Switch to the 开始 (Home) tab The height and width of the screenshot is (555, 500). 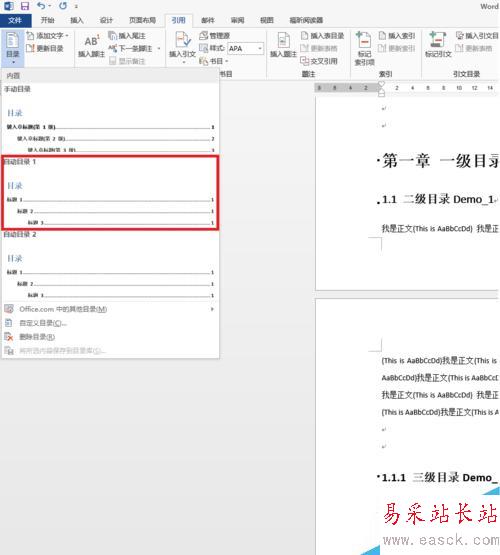(47, 20)
